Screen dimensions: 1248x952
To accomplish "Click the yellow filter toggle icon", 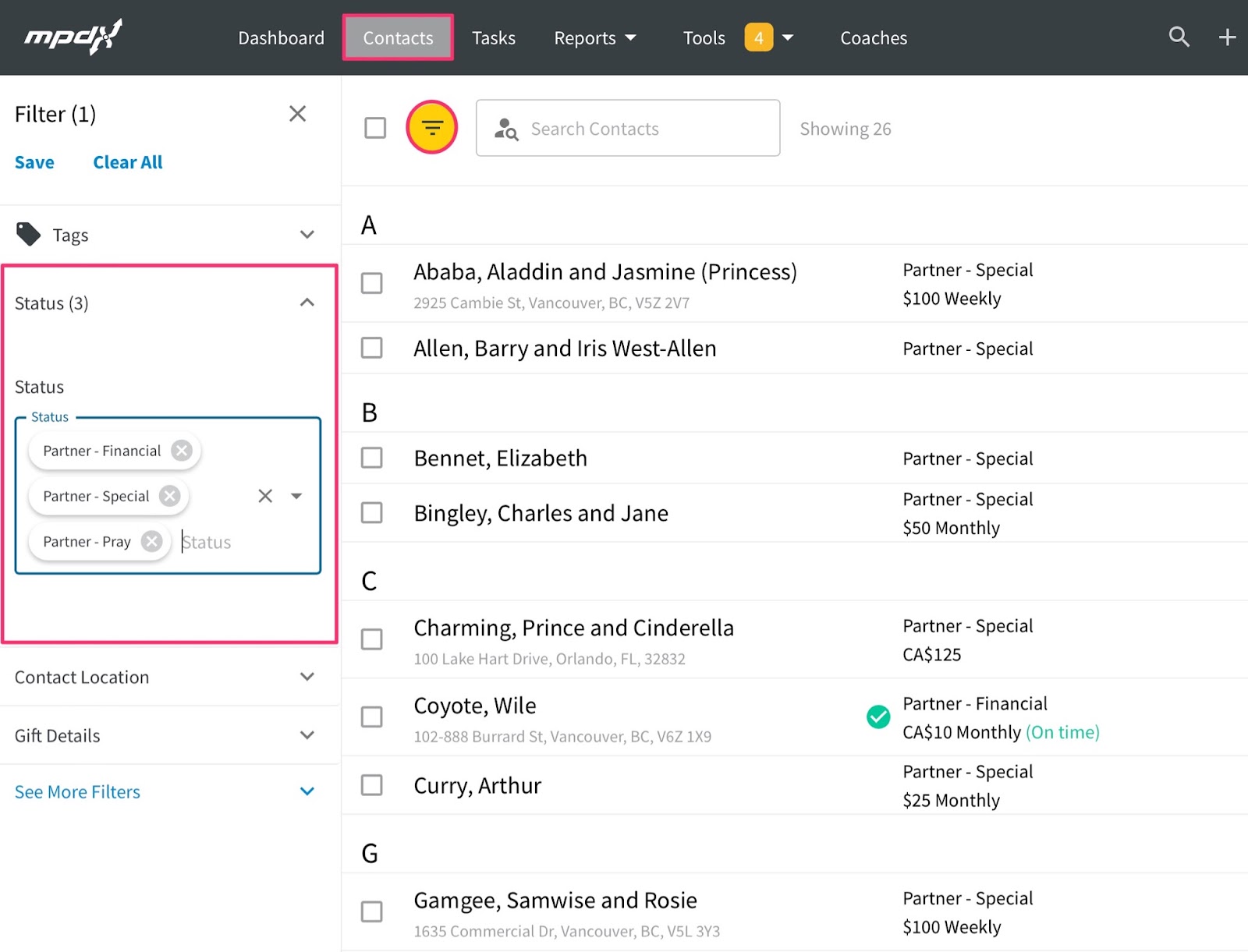I will 431,127.
